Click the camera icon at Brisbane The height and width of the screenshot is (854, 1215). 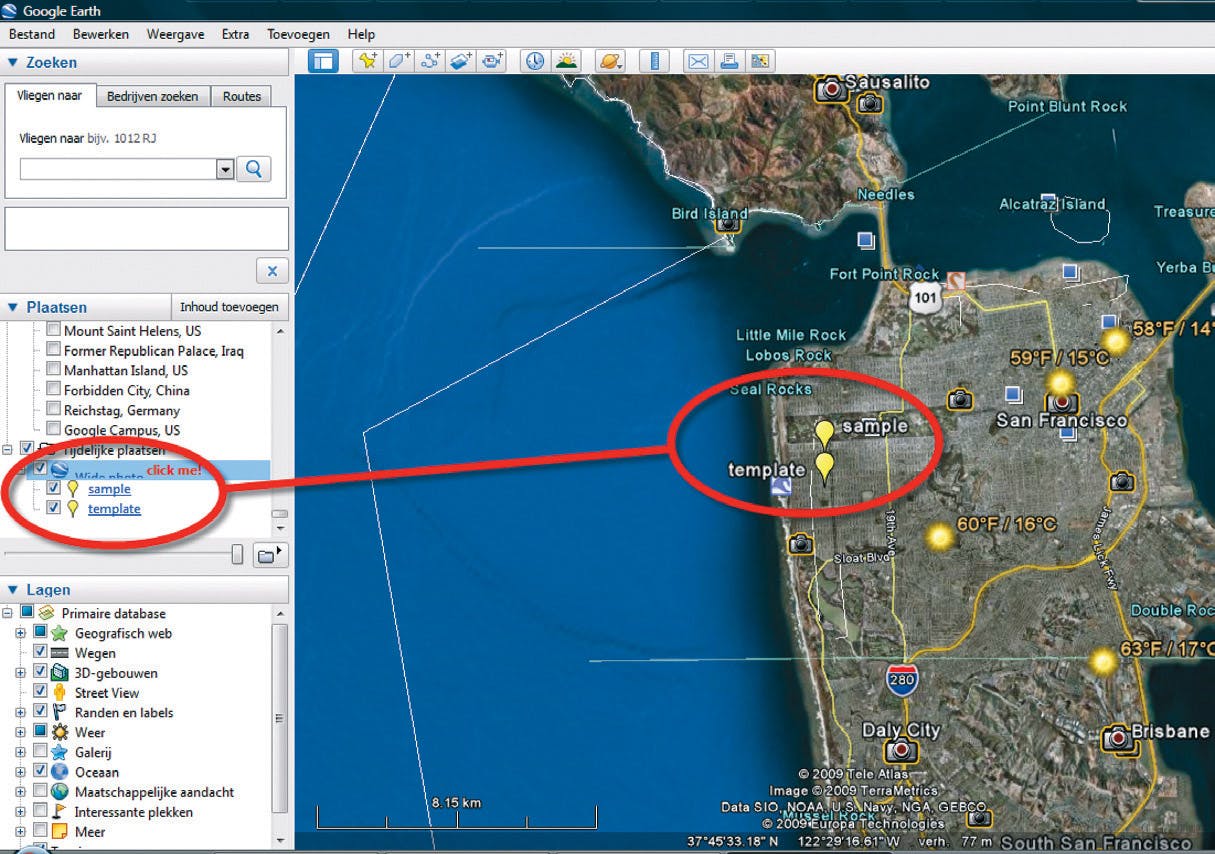[1116, 739]
